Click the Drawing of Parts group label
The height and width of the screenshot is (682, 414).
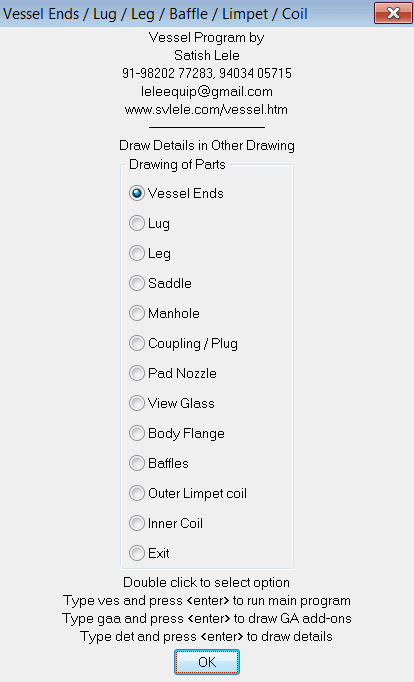[x=177, y=164]
